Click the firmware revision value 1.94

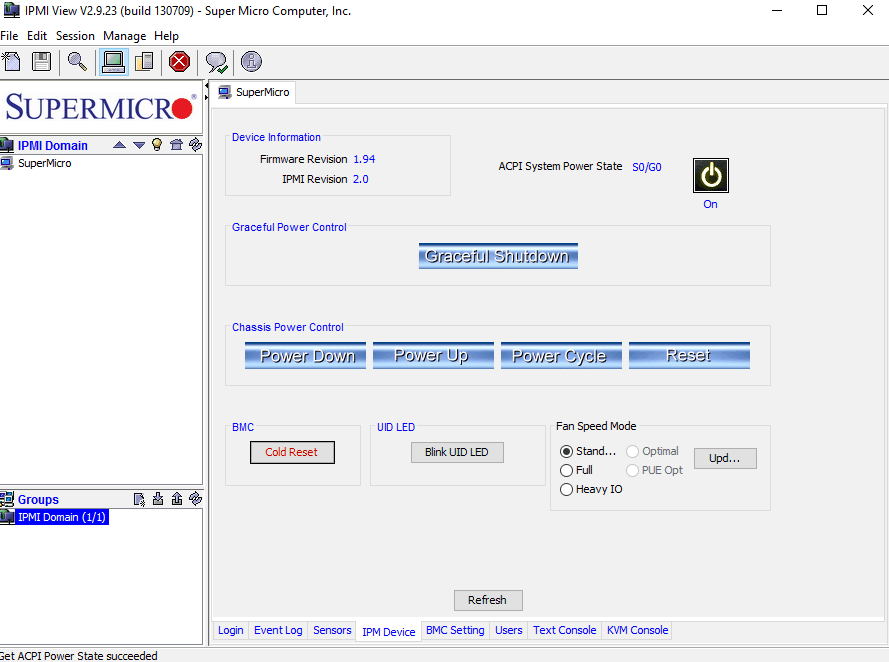click(364, 159)
